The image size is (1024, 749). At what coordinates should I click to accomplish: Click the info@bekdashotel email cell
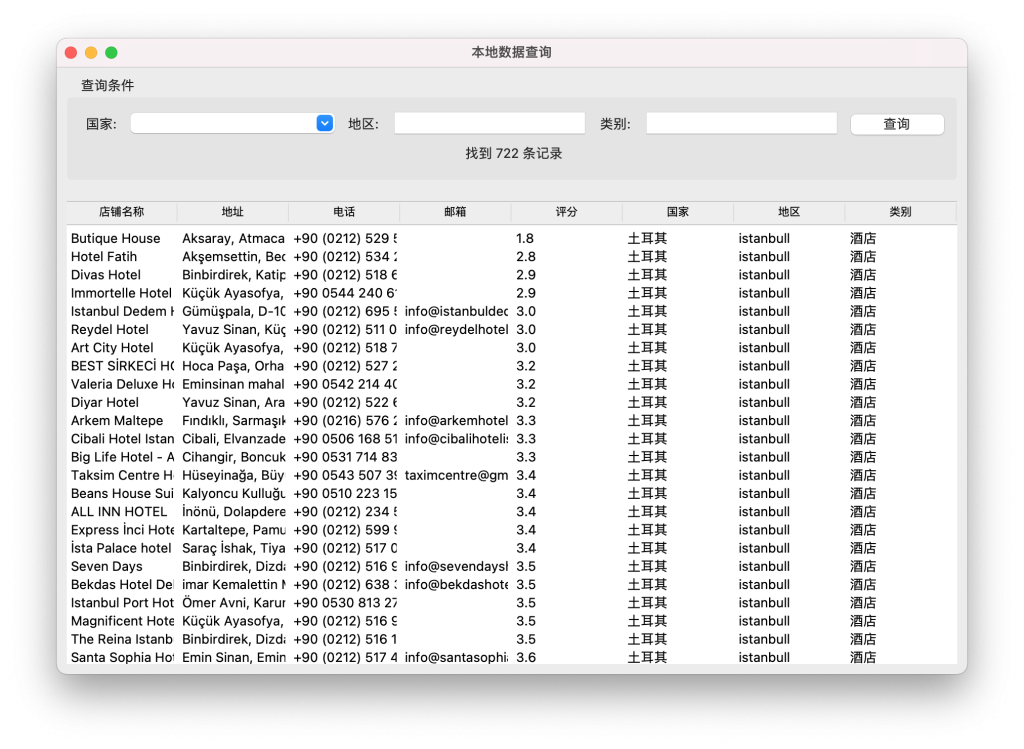(x=456, y=585)
